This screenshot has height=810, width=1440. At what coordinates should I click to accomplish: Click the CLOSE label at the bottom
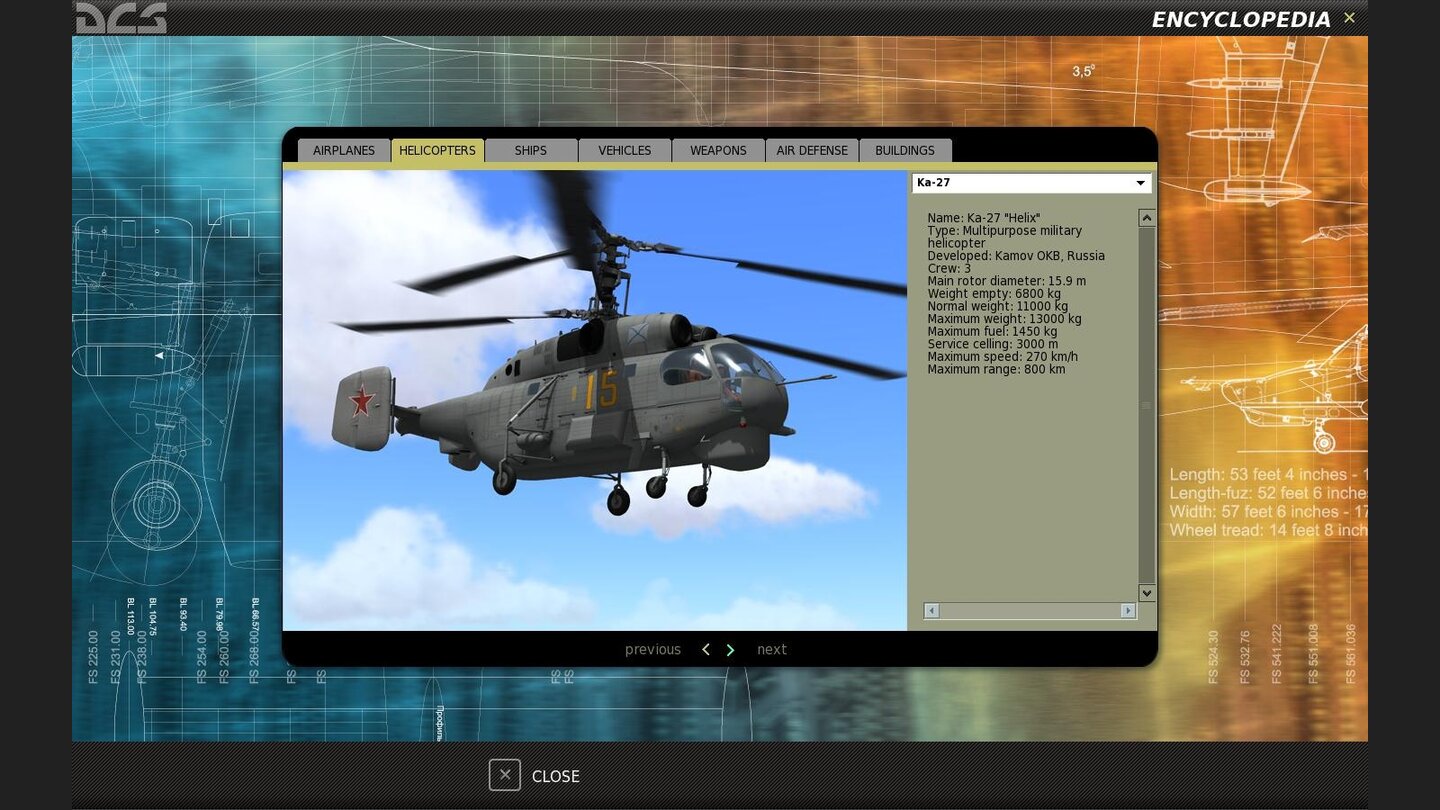click(x=556, y=776)
